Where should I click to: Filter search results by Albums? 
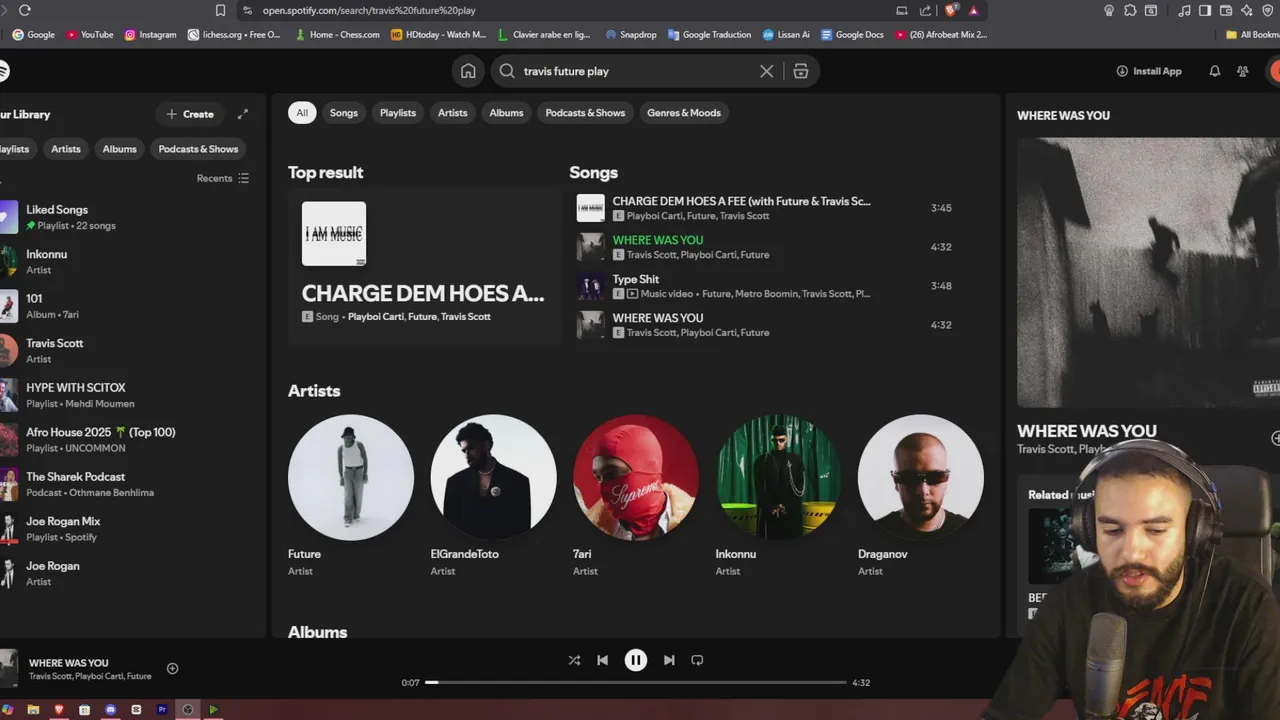(x=506, y=113)
